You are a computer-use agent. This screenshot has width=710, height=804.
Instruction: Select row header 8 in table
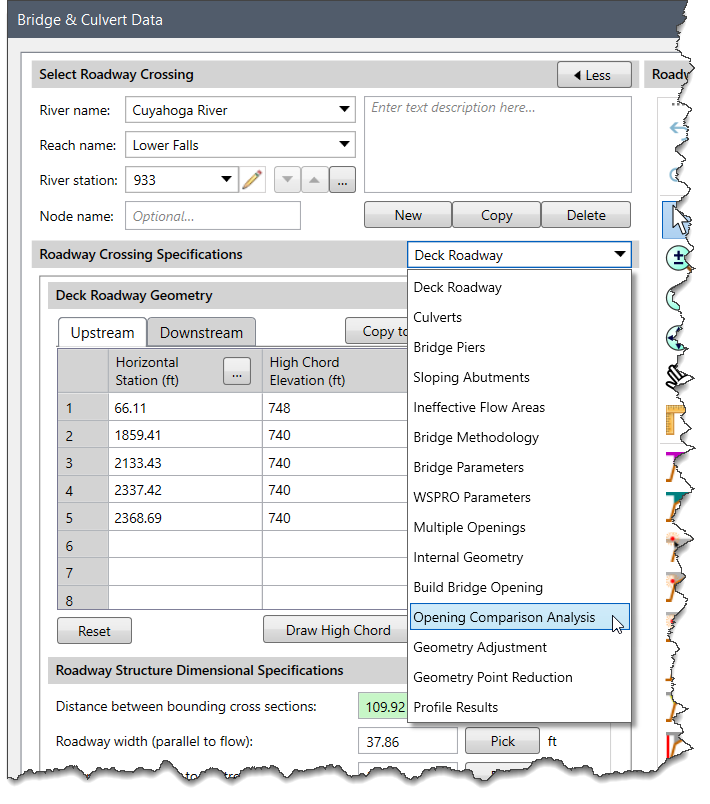click(83, 599)
